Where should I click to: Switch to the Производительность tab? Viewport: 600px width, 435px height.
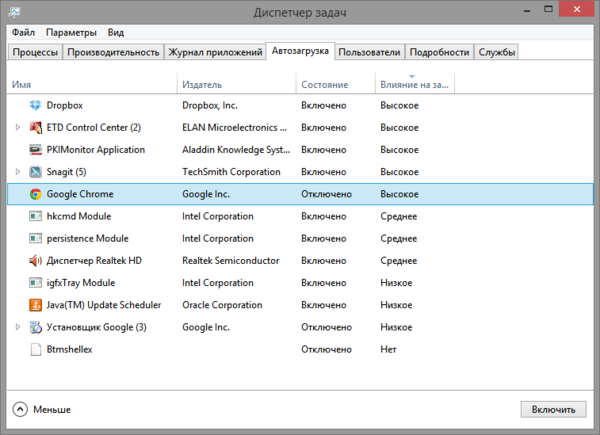(114, 52)
